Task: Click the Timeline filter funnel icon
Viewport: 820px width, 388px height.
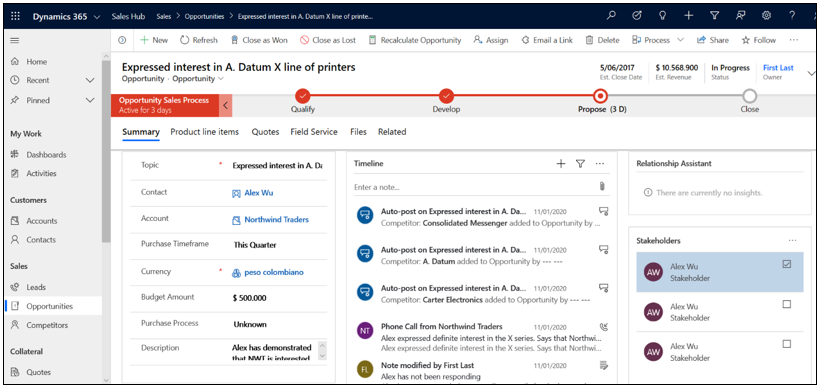Action: pyautogui.click(x=580, y=164)
